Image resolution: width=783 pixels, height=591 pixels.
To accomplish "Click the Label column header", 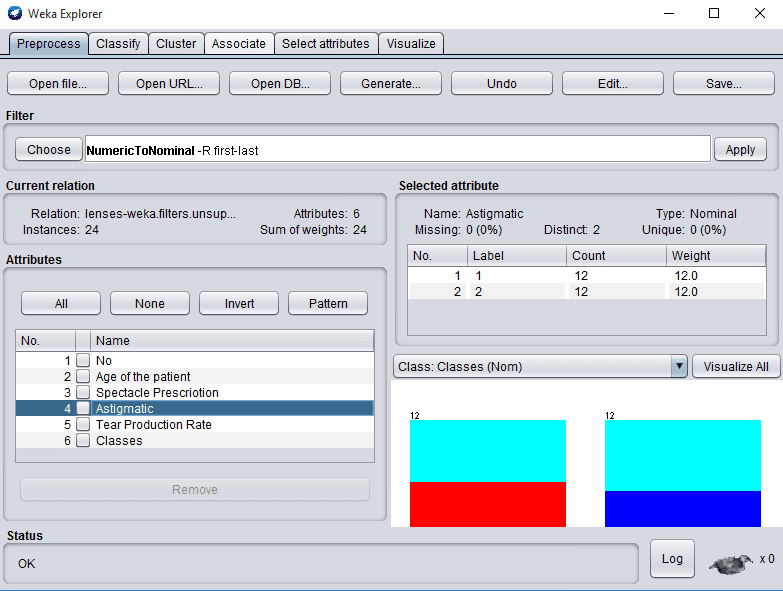I will click(517, 256).
